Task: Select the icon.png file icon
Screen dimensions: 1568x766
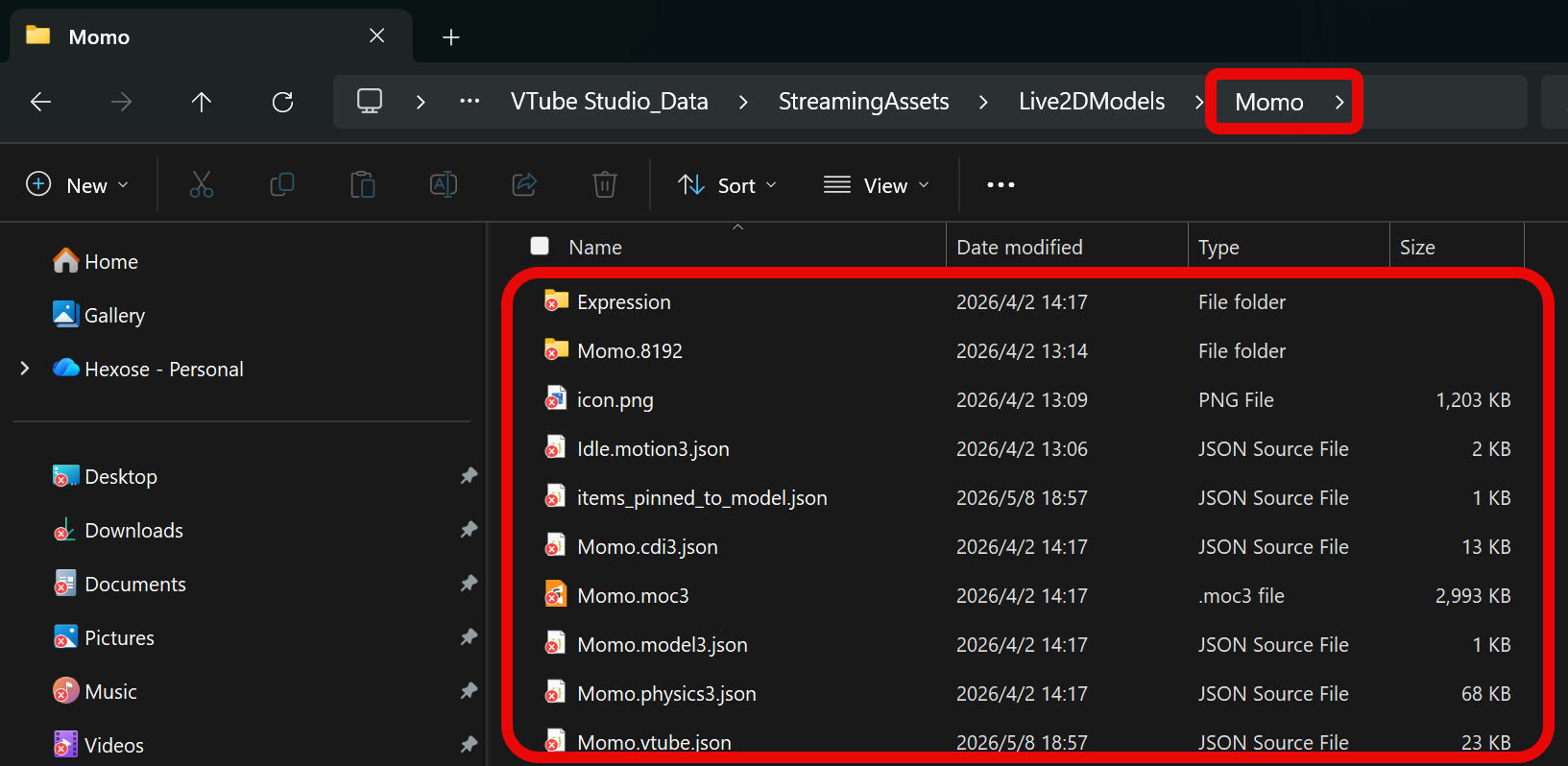Action: [556, 399]
